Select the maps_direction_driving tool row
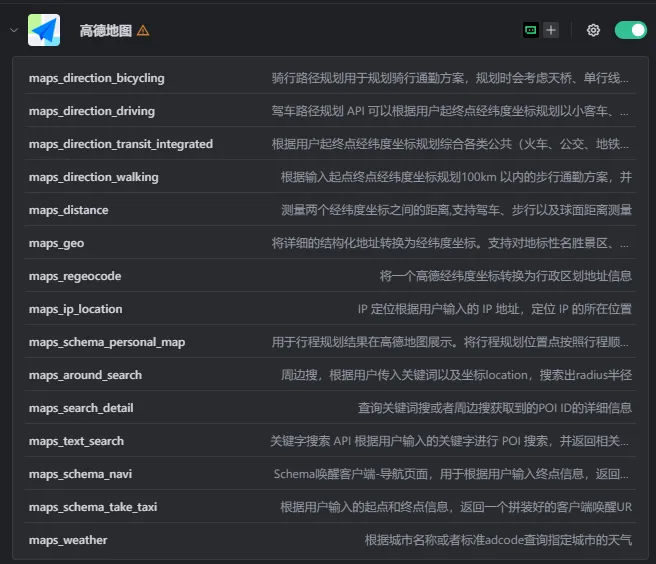This screenshot has width=656, height=564. pos(330,111)
